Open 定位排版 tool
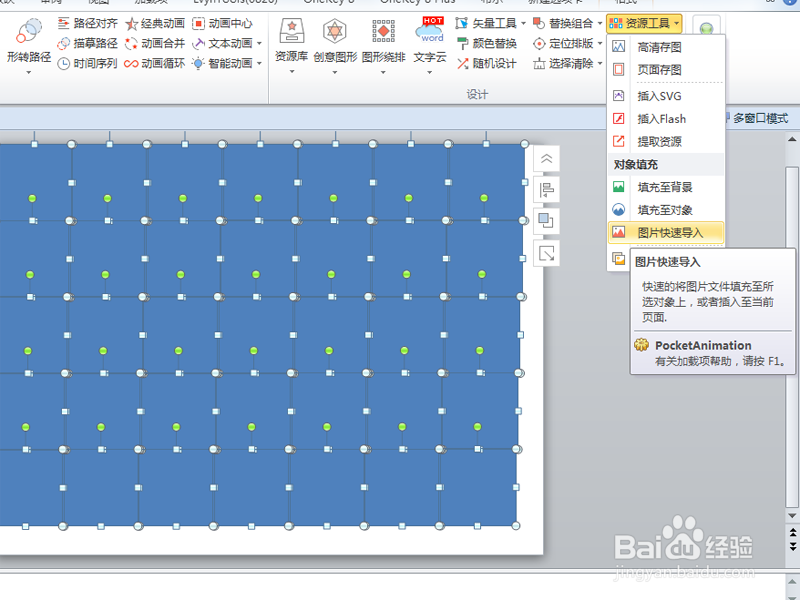The height and width of the screenshot is (600, 800). (563, 43)
